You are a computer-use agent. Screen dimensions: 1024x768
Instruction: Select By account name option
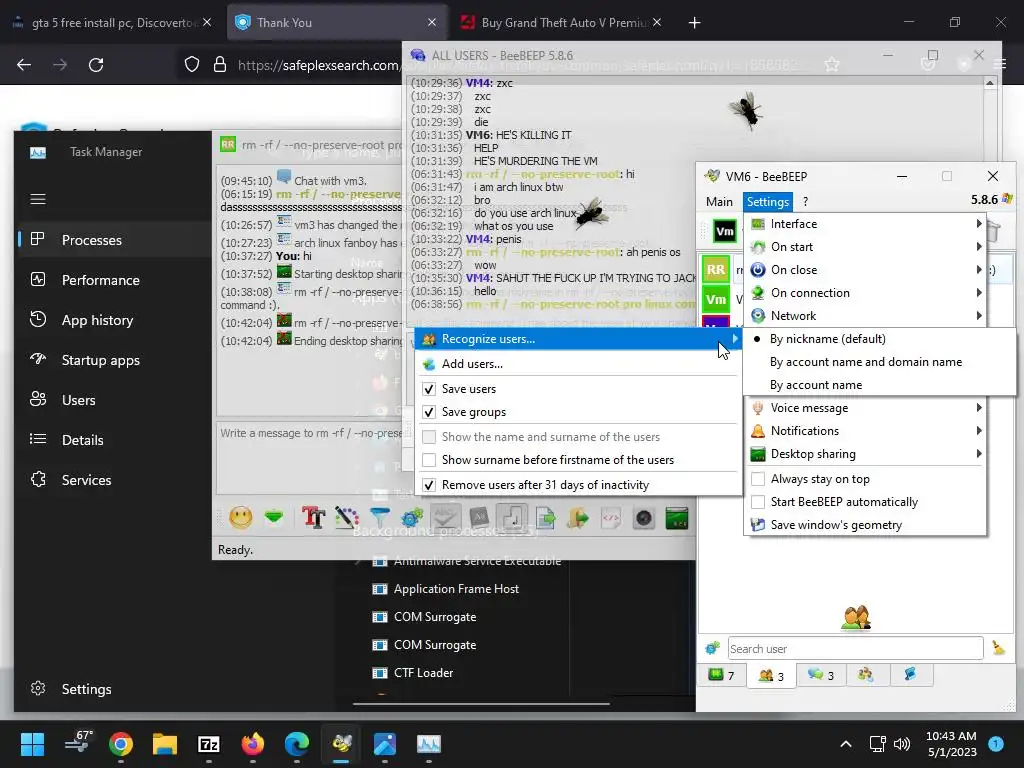pos(879,385)
